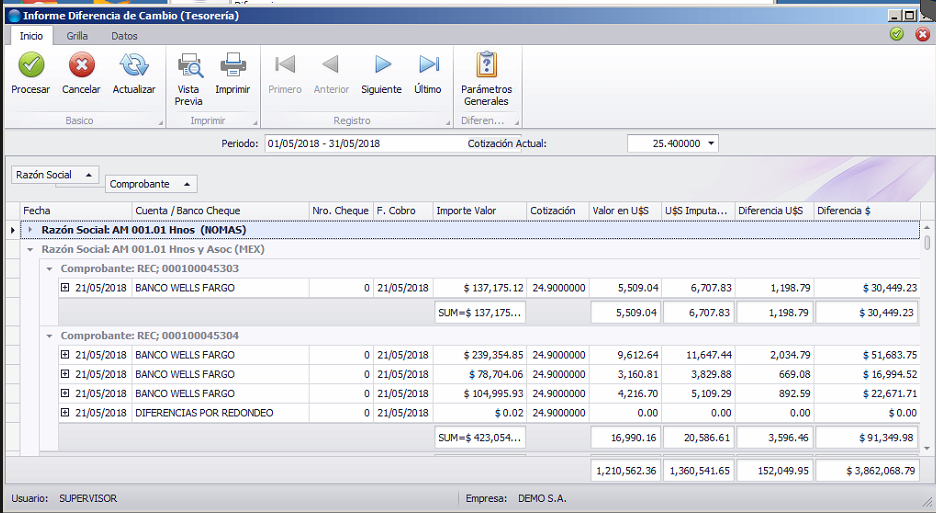Click the Periodo date range field

364,143
